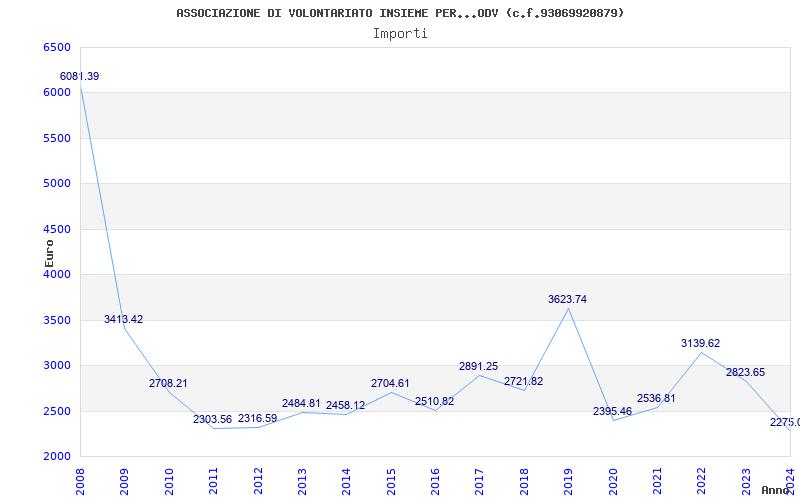
Task: Click x-axis year 2014
Action: click(x=346, y=482)
